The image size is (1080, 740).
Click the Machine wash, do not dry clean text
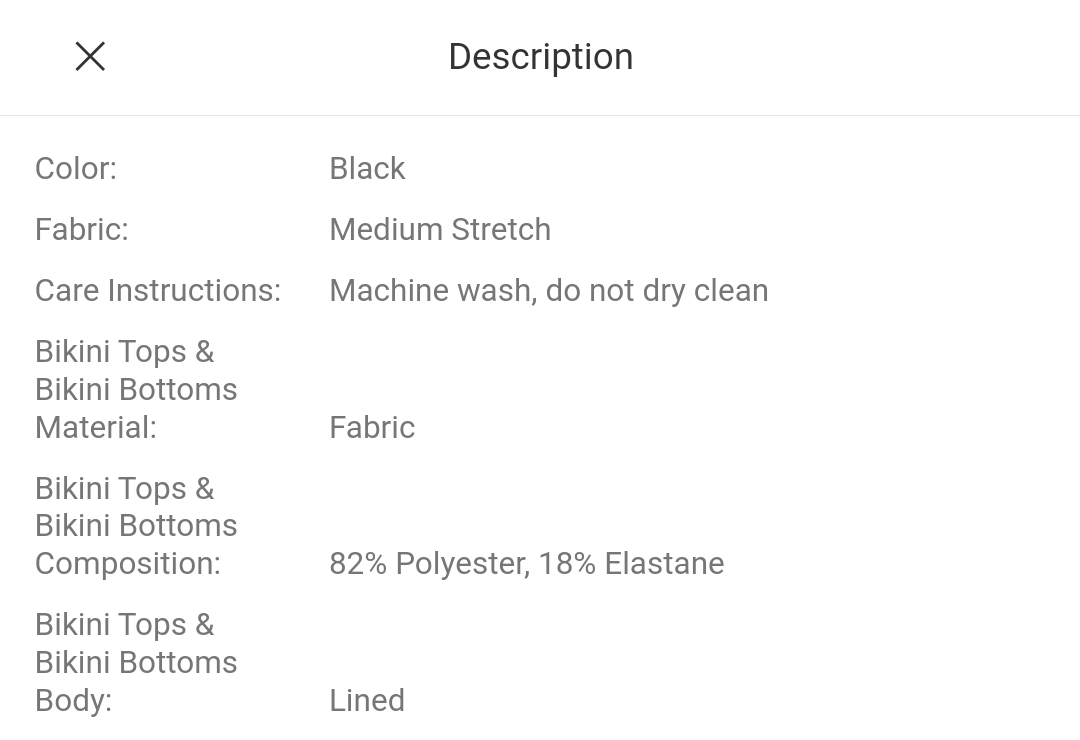[549, 291]
